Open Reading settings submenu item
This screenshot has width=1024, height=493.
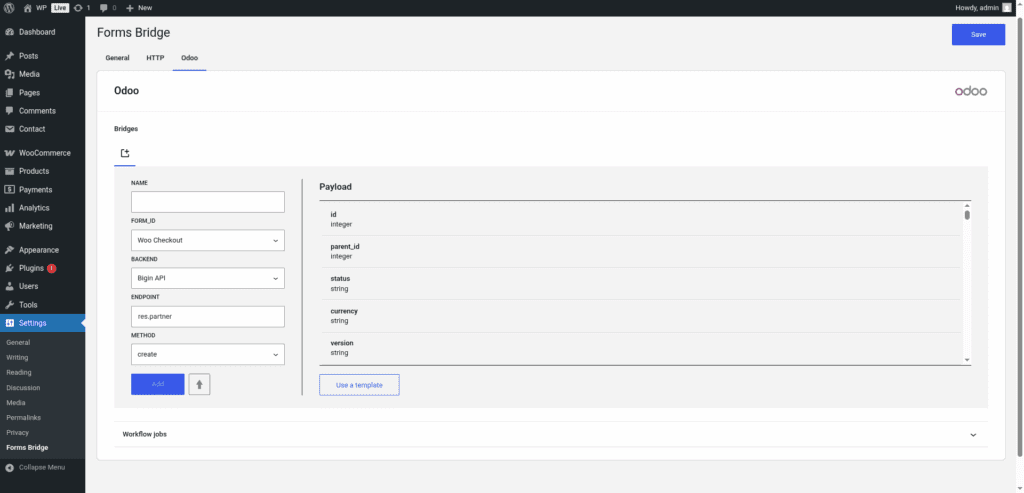click(18, 373)
